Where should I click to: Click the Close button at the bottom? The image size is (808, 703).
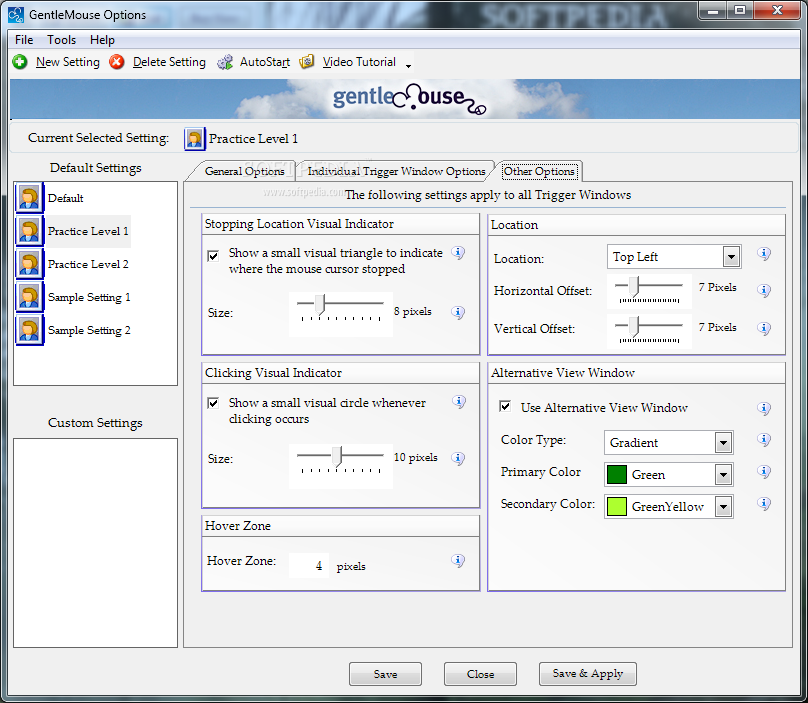[480, 674]
